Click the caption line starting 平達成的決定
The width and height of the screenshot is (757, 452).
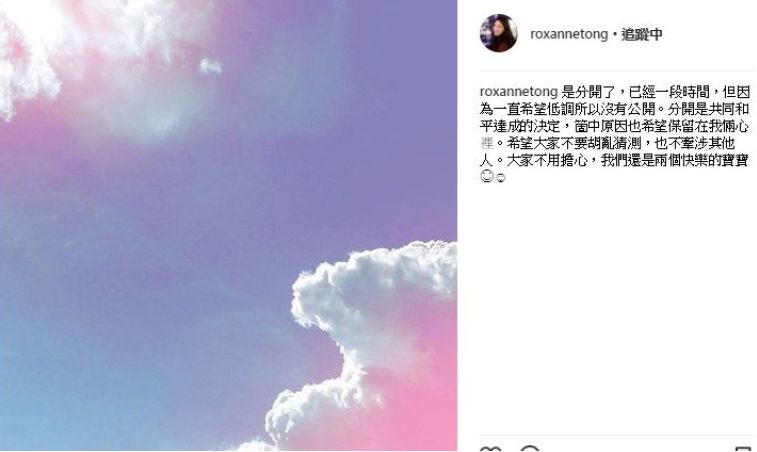point(615,126)
